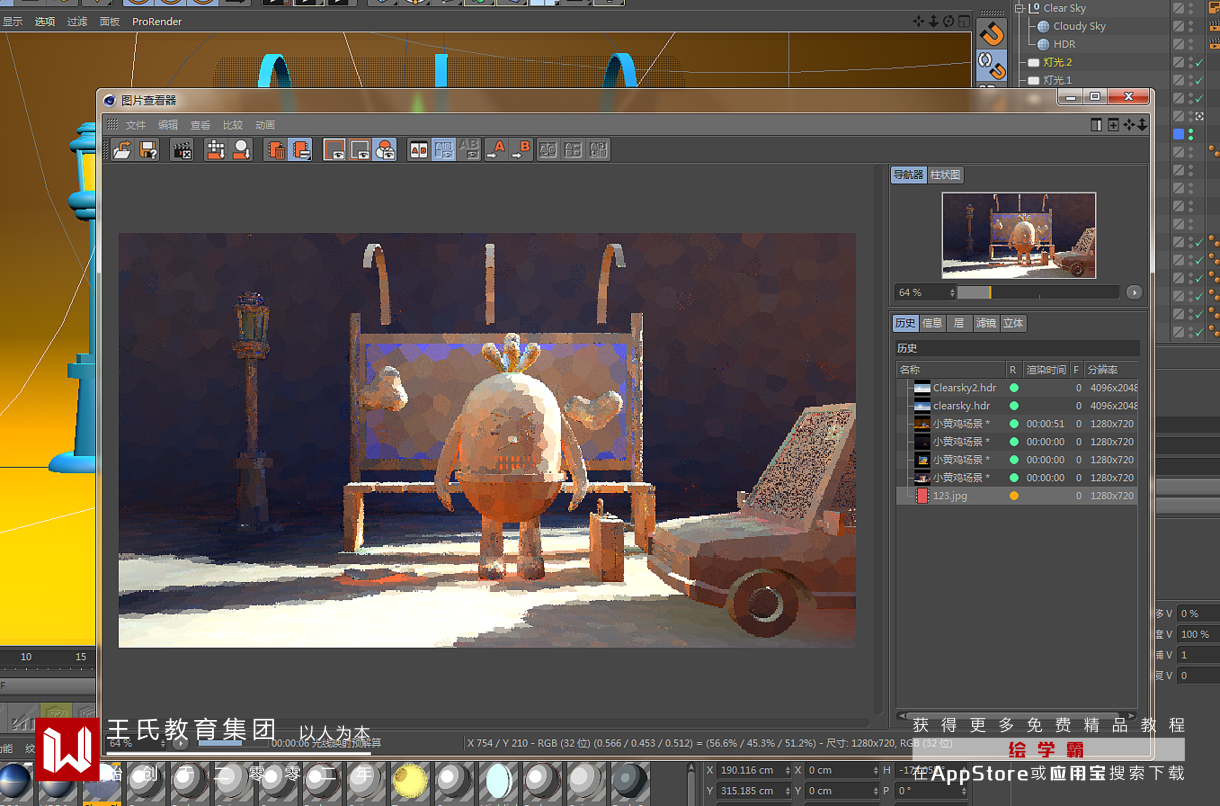The height and width of the screenshot is (806, 1220).
Task: Click the yellow sphere material in material bar
Action: pos(410,782)
